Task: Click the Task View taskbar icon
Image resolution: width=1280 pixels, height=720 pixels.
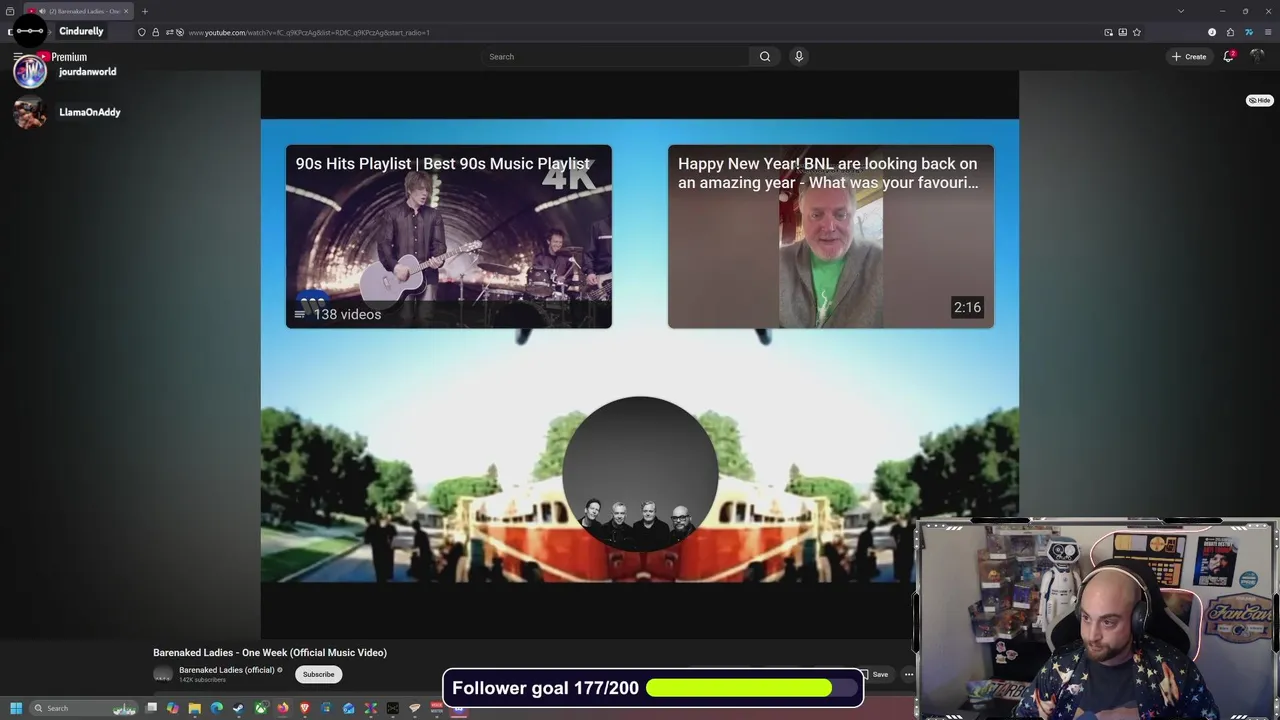Action: click(151, 708)
